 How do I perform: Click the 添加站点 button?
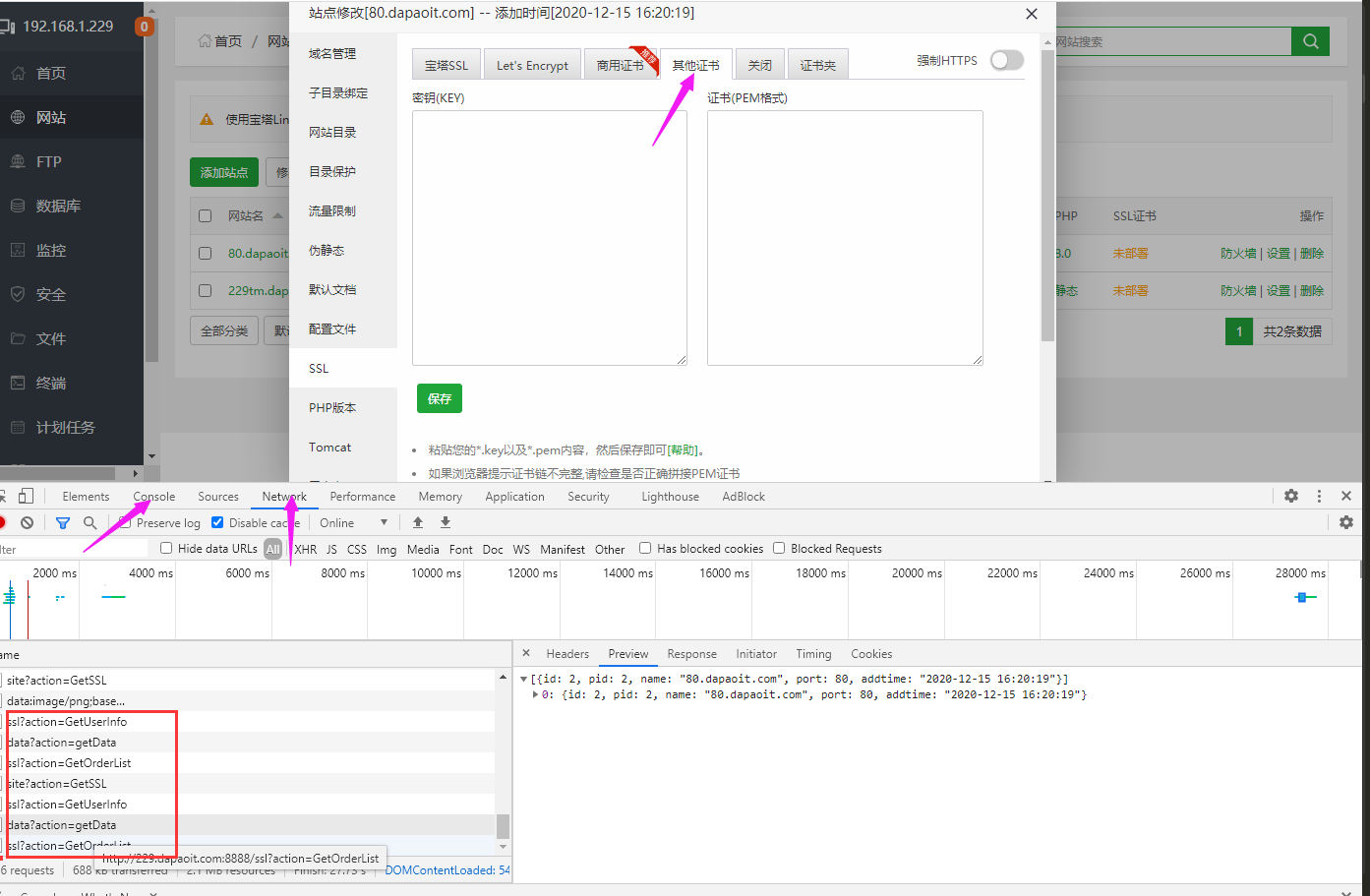point(224,172)
